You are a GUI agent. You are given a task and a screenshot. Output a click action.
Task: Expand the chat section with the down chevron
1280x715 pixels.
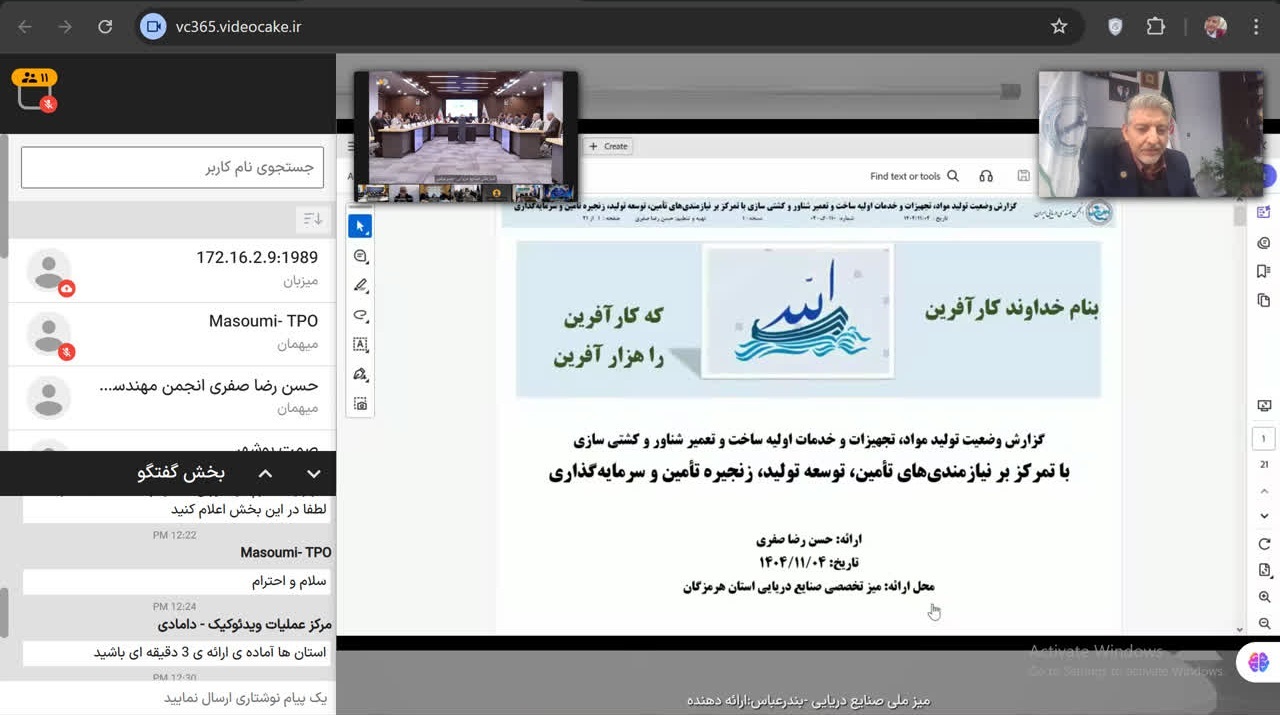[313, 473]
